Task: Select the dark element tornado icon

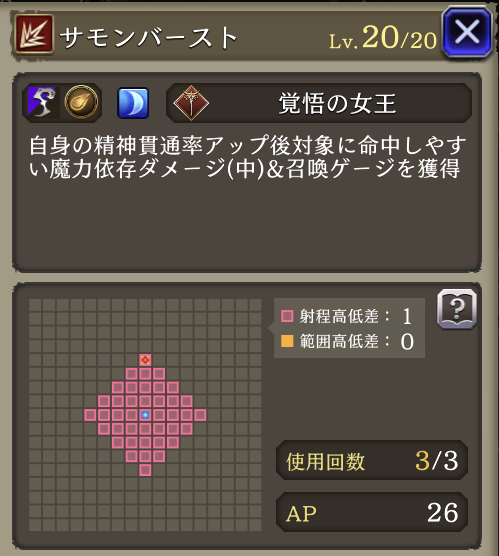Action: tap(42, 102)
